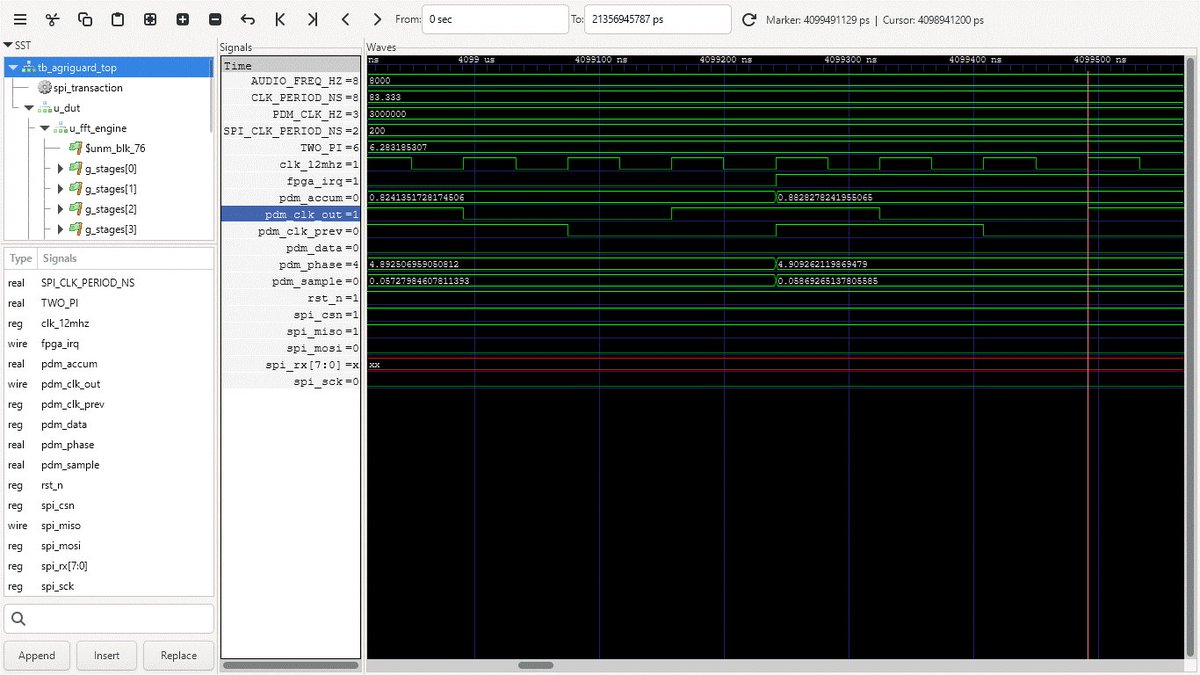The image size is (1200, 675).
Task: Click the Copy traces toolbar icon
Action: click(x=85, y=19)
